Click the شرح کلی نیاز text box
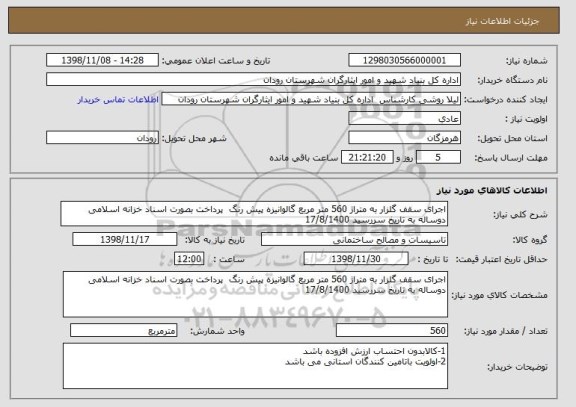576x407 pixels. click(254, 214)
